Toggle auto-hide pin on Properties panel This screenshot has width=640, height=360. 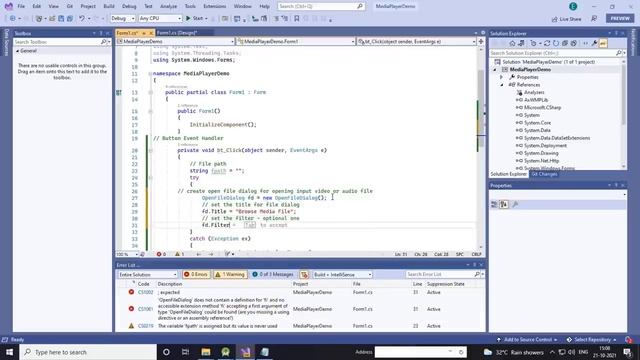click(x=616, y=185)
